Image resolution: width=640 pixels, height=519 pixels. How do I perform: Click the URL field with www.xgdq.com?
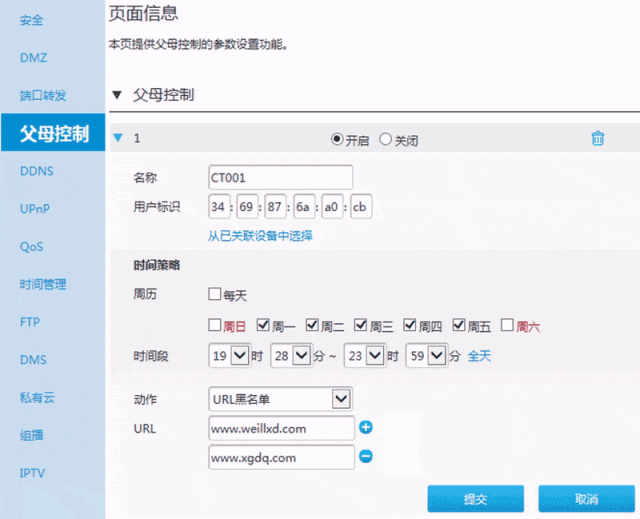281,457
